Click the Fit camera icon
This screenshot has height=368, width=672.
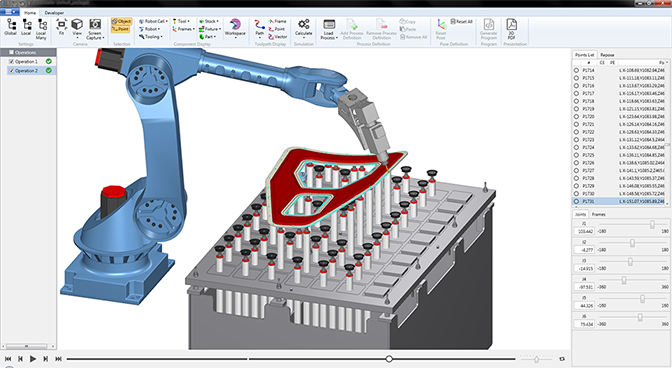coord(61,27)
